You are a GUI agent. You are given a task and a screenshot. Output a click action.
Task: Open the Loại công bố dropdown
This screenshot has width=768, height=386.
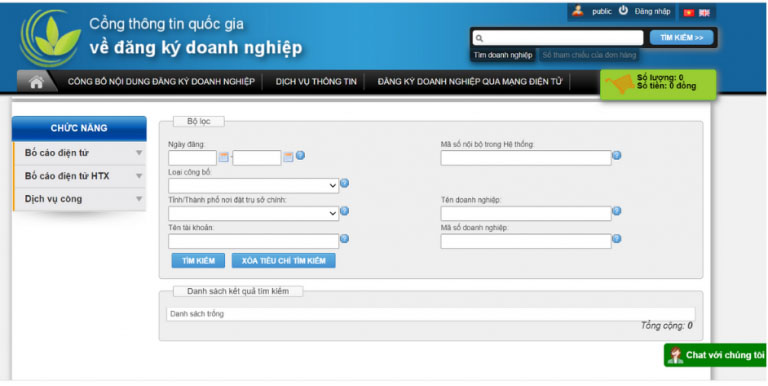[x=253, y=186]
